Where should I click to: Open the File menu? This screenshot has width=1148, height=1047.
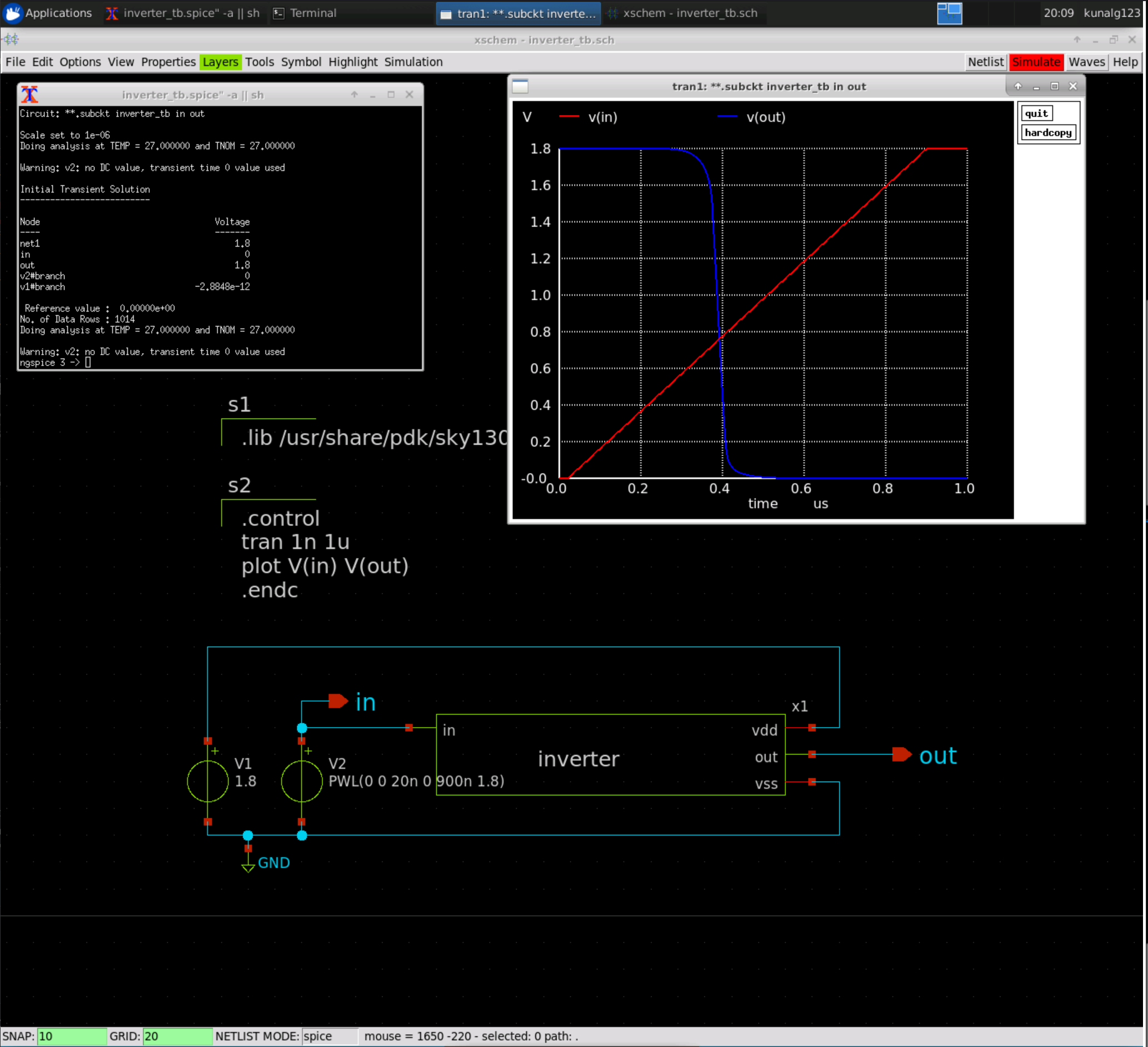16,62
